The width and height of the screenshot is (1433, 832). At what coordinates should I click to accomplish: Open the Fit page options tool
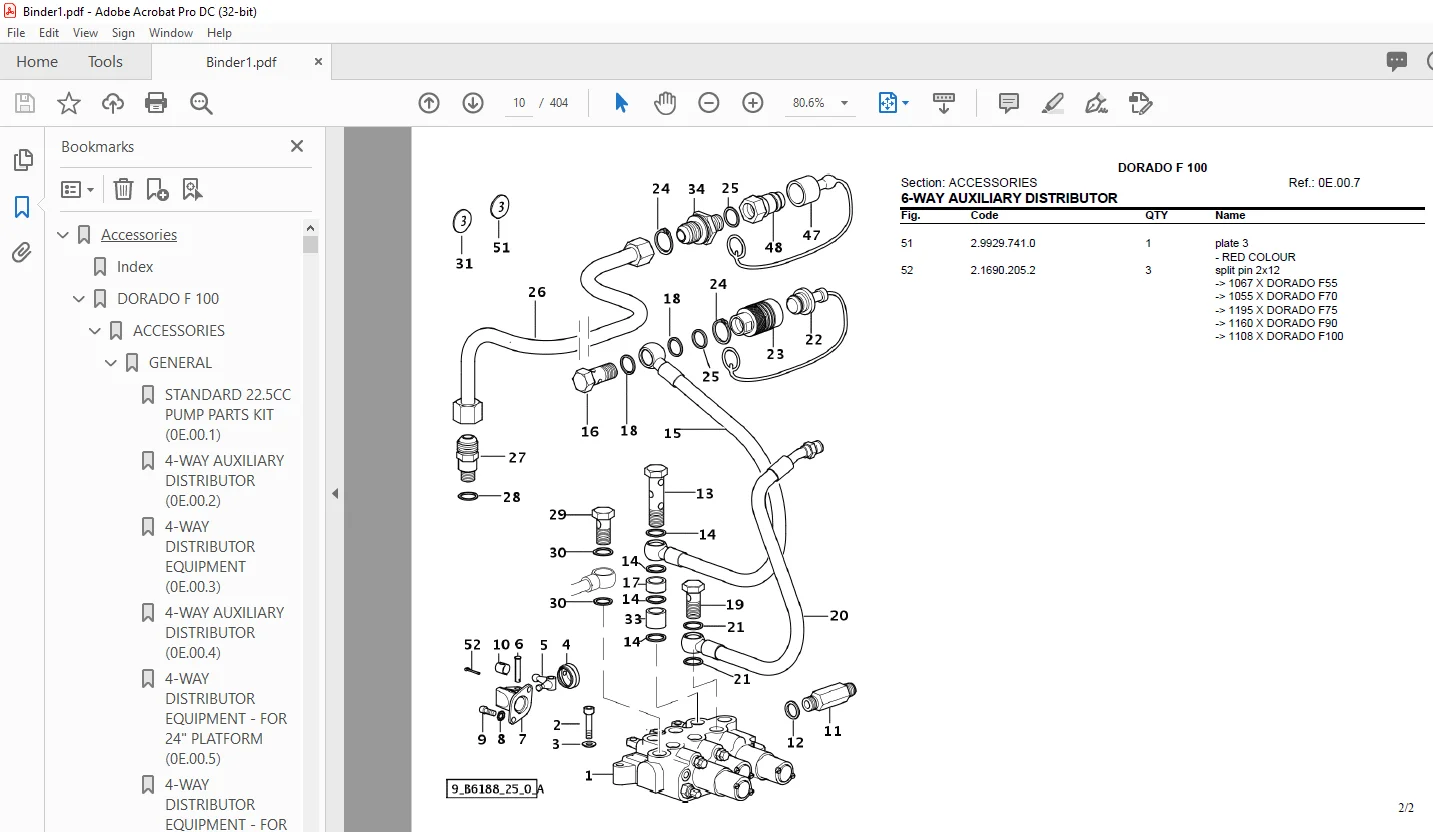(x=893, y=103)
